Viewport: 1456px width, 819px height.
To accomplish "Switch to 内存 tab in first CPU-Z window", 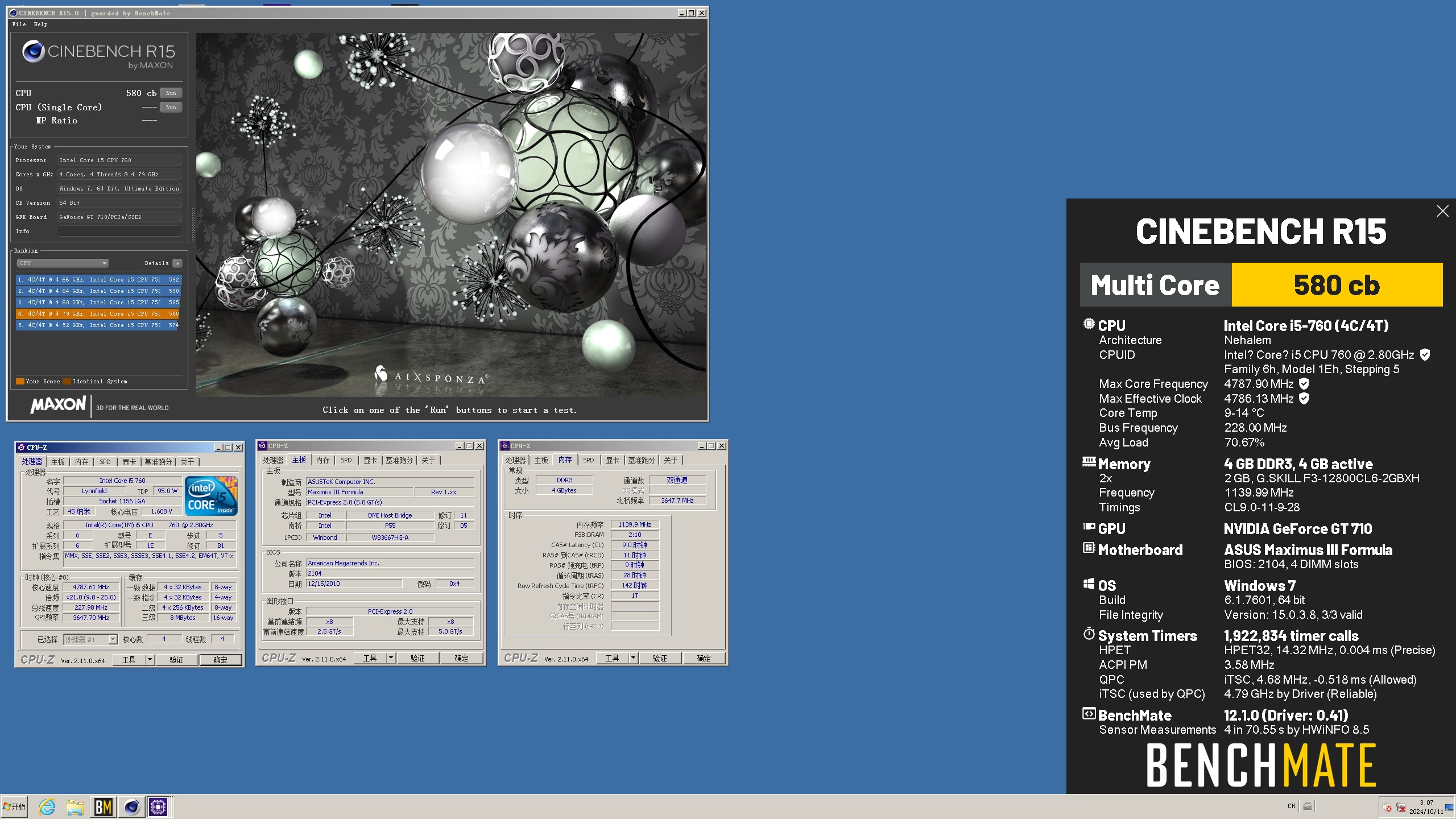I will (82, 462).
